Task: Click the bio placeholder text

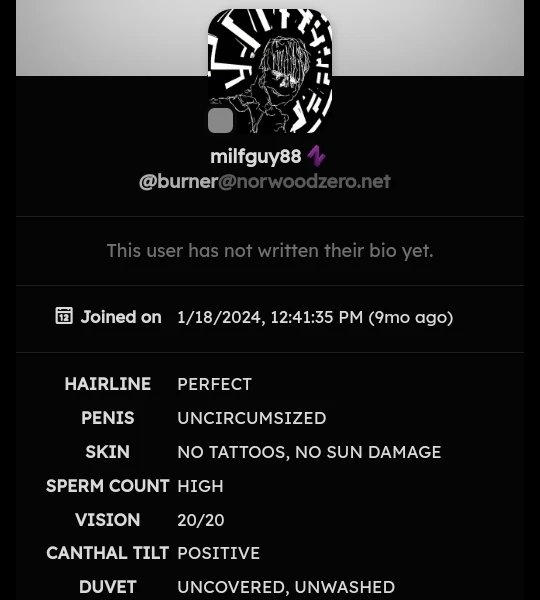Action: [x=270, y=251]
